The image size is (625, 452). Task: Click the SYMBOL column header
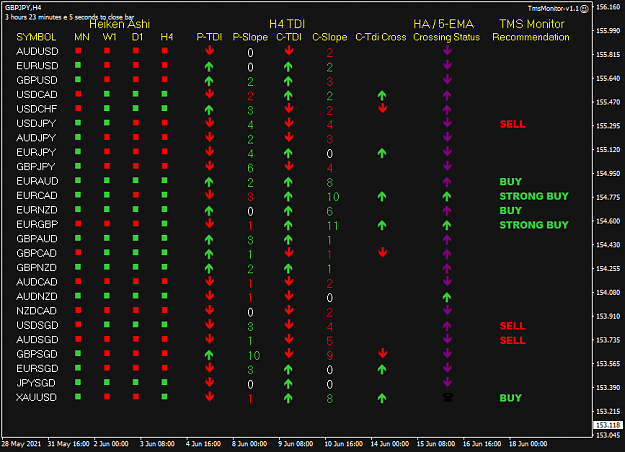[x=36, y=37]
